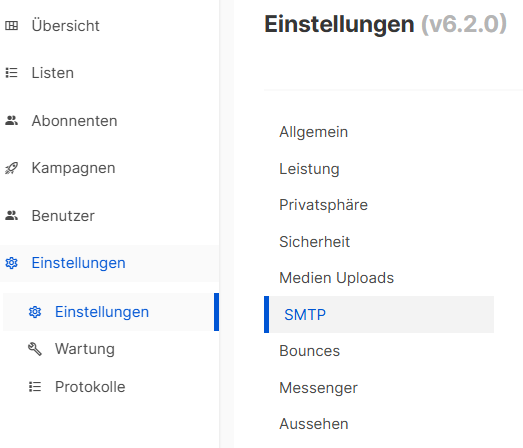Collapse the Einstellungen sidebar section
Image resolution: width=523 pixels, height=448 pixels.
tap(109, 263)
